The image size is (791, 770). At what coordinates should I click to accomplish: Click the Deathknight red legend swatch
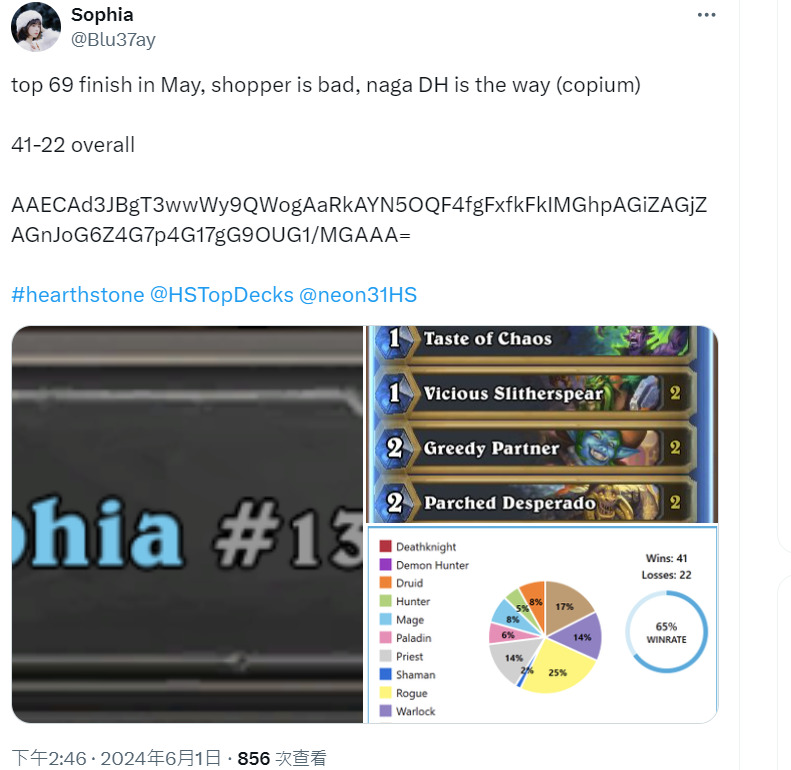pos(385,546)
